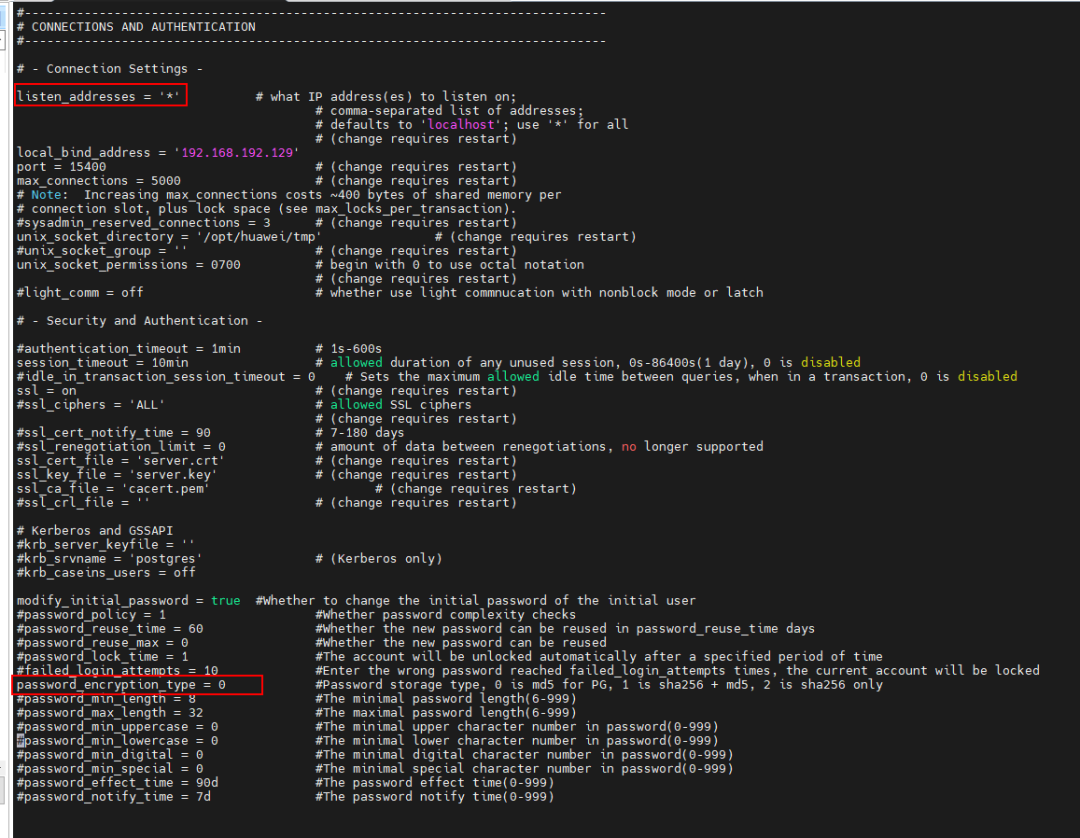1080x838 pixels.
Task: Click '#password_min_length = 8' line
Action: click(106, 699)
